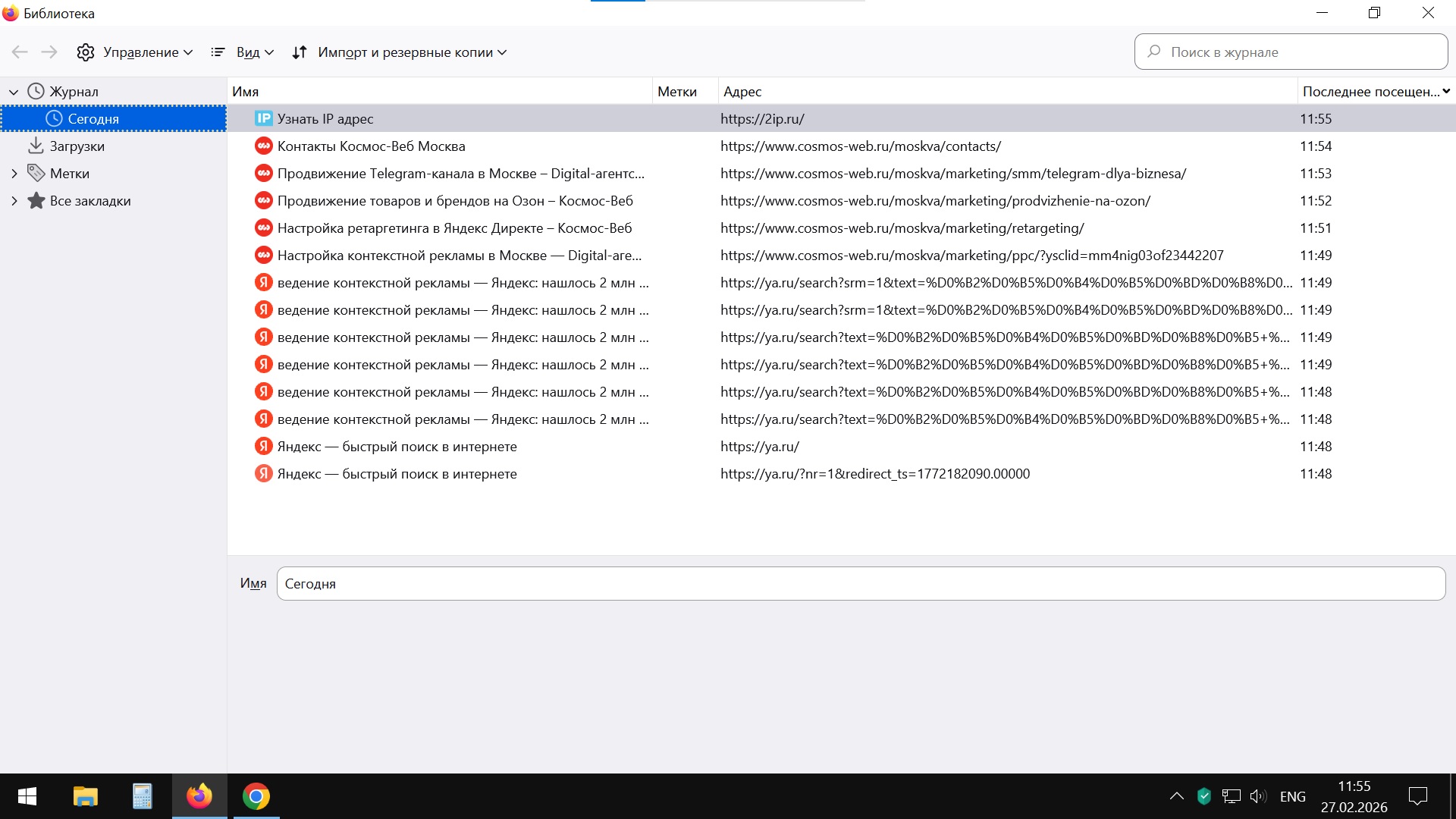Select Загрузки in the sidebar
The image size is (1456, 819).
tap(77, 146)
